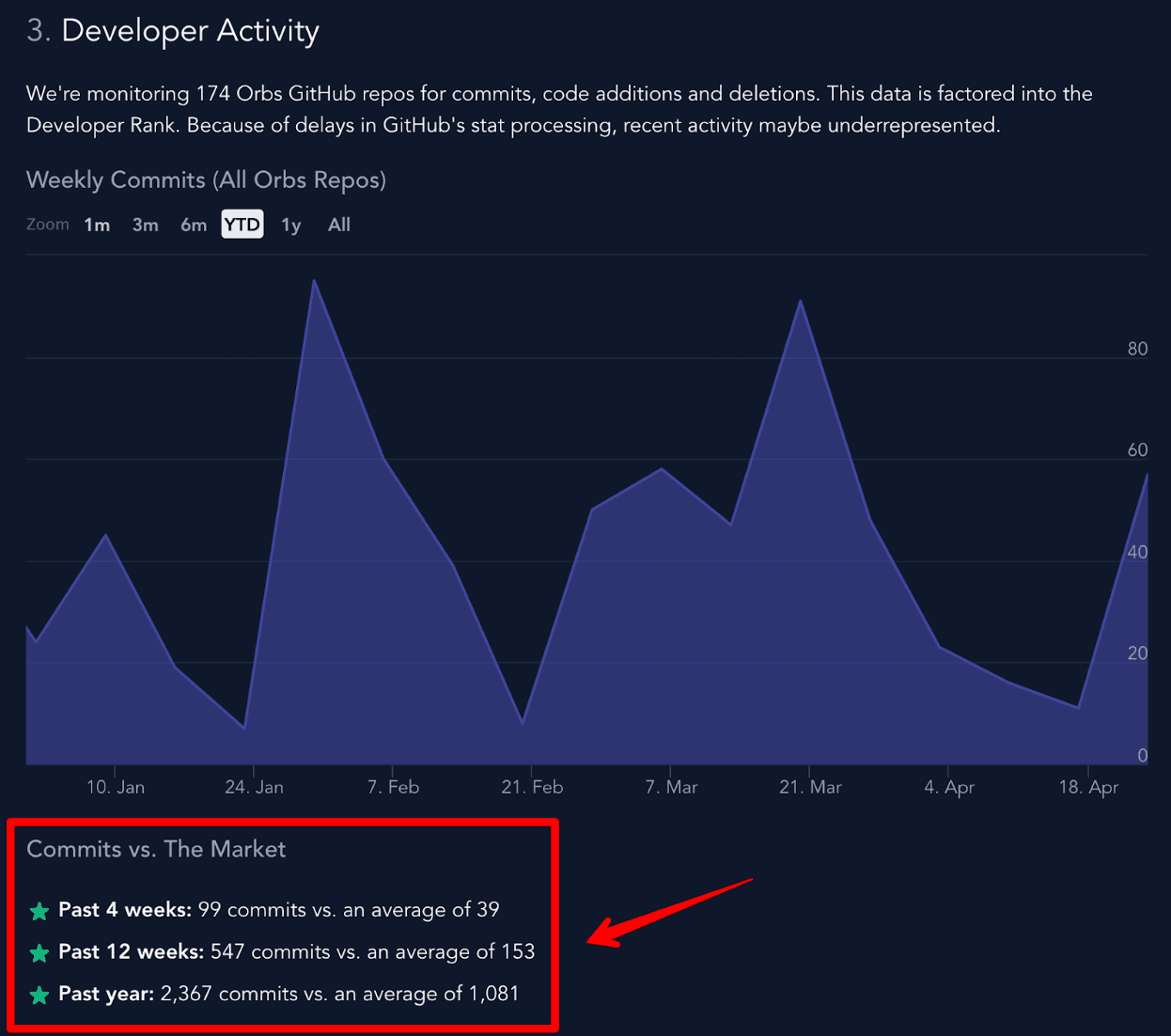Set chart zoom to 1m
Image resolution: width=1171 pixels, height=1036 pixels.
pyautogui.click(x=97, y=225)
